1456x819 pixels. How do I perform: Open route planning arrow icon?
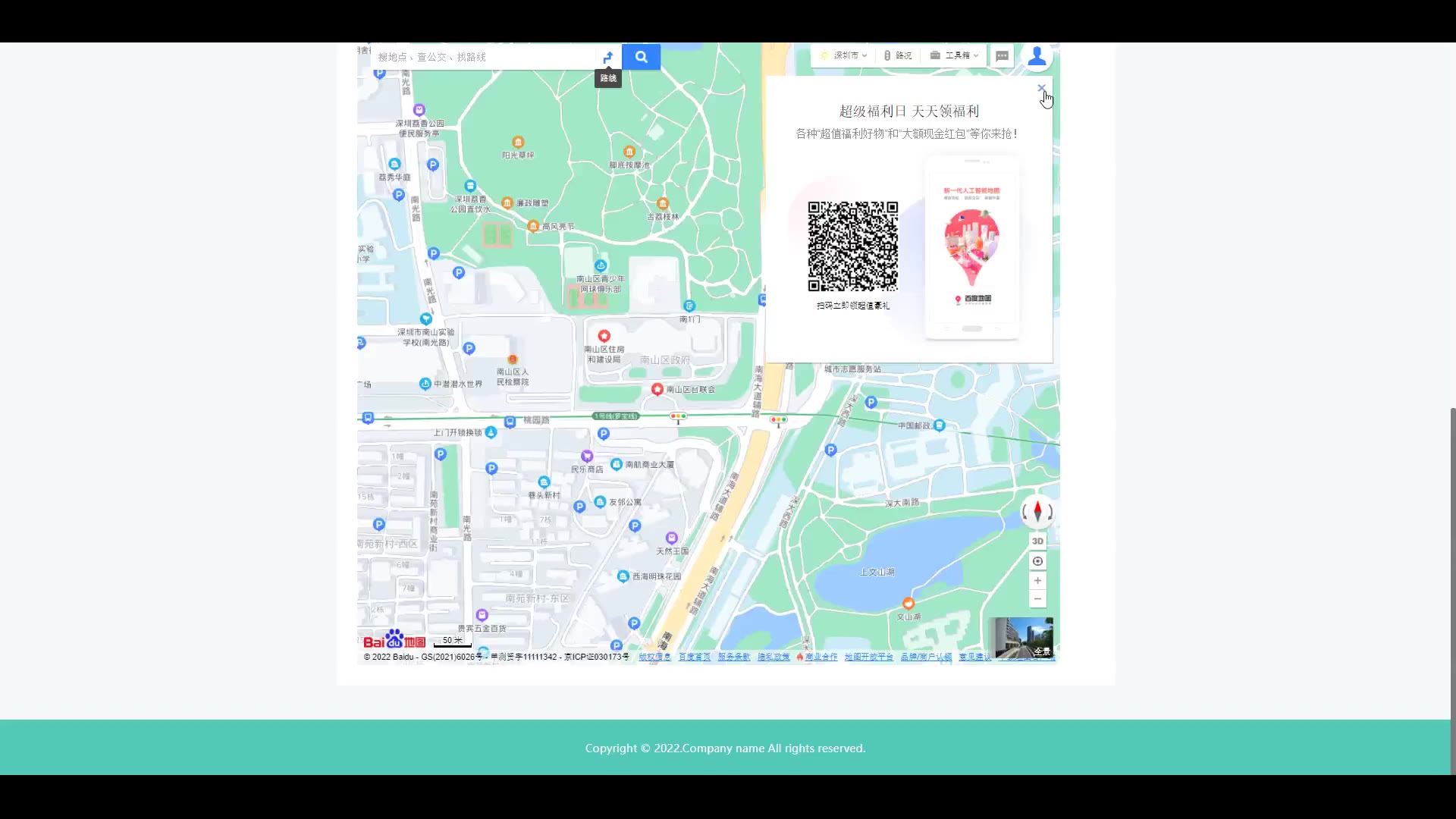[607, 57]
